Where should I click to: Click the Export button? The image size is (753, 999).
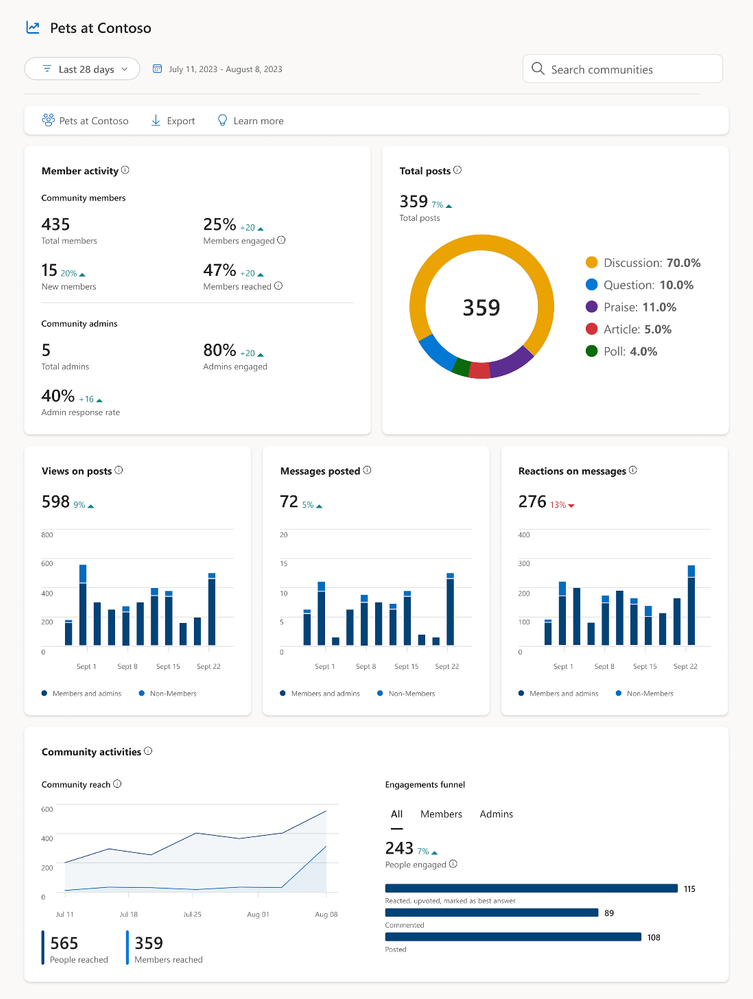(173, 120)
